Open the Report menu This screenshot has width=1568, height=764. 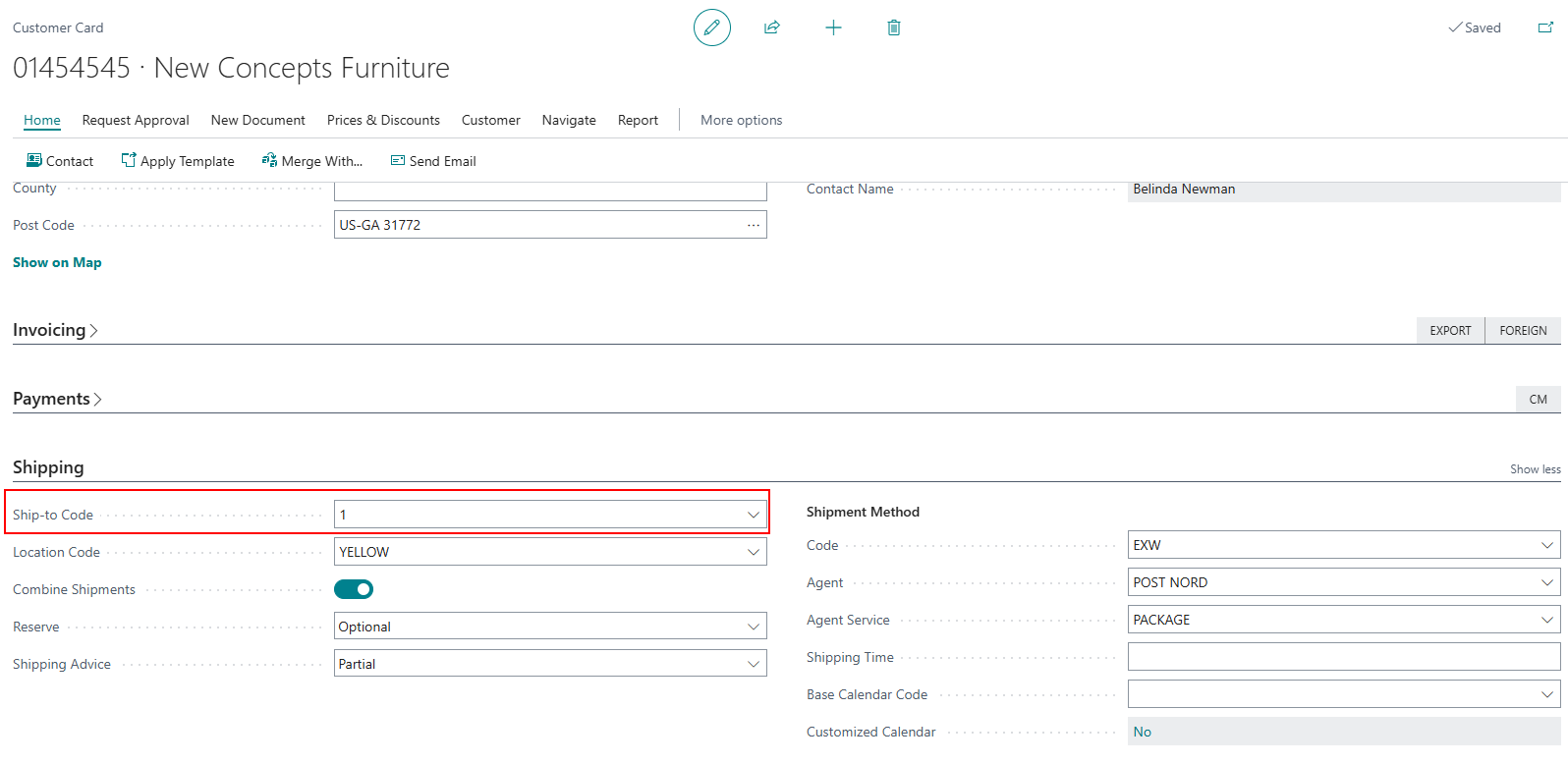(x=638, y=120)
